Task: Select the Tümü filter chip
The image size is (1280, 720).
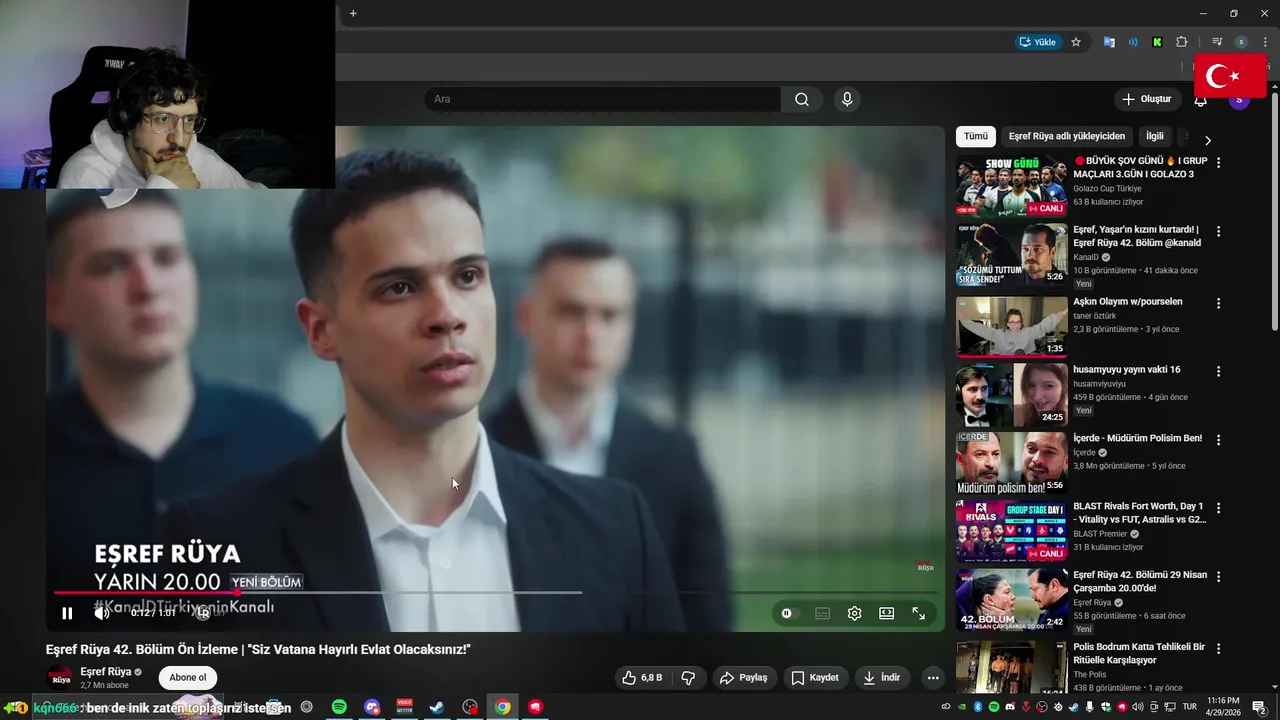Action: coord(975,136)
